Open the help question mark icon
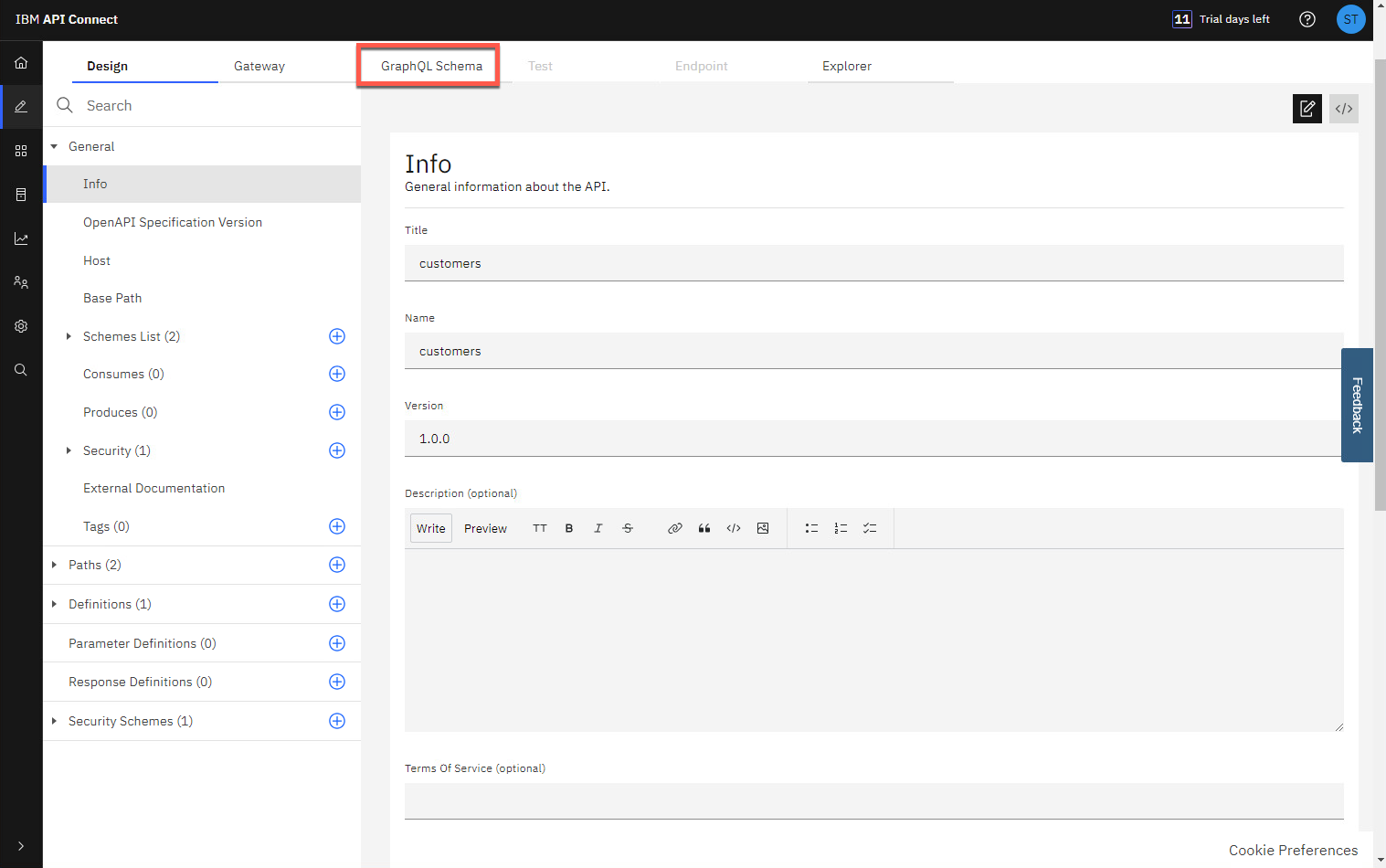Image resolution: width=1386 pixels, height=868 pixels. pos(1307,19)
